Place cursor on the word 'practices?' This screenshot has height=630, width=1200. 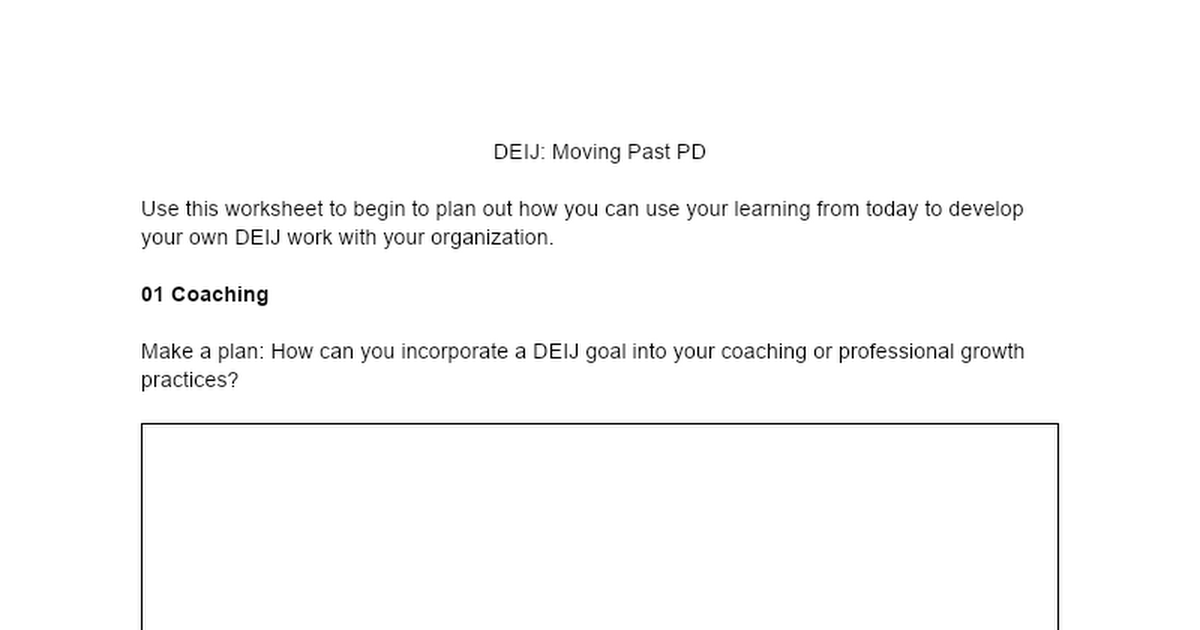[190, 381]
